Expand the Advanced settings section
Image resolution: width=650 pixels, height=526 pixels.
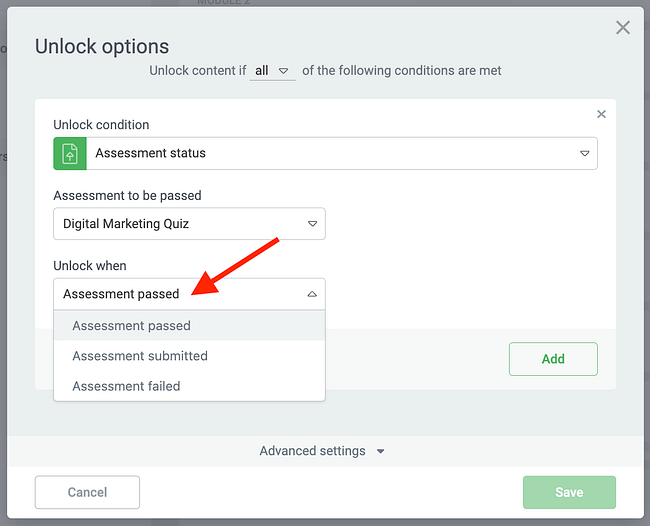click(x=313, y=451)
